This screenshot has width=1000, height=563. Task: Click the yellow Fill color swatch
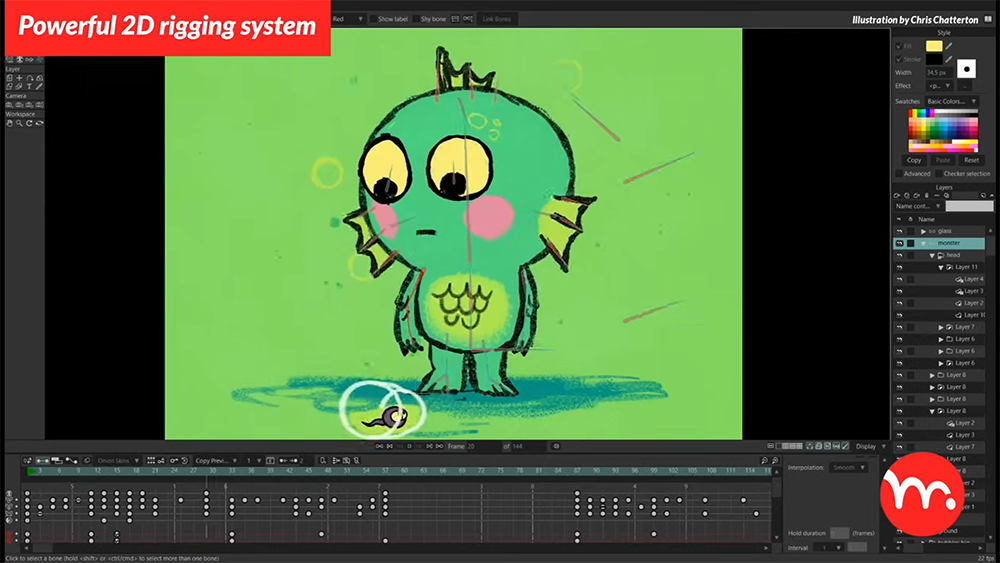point(934,46)
